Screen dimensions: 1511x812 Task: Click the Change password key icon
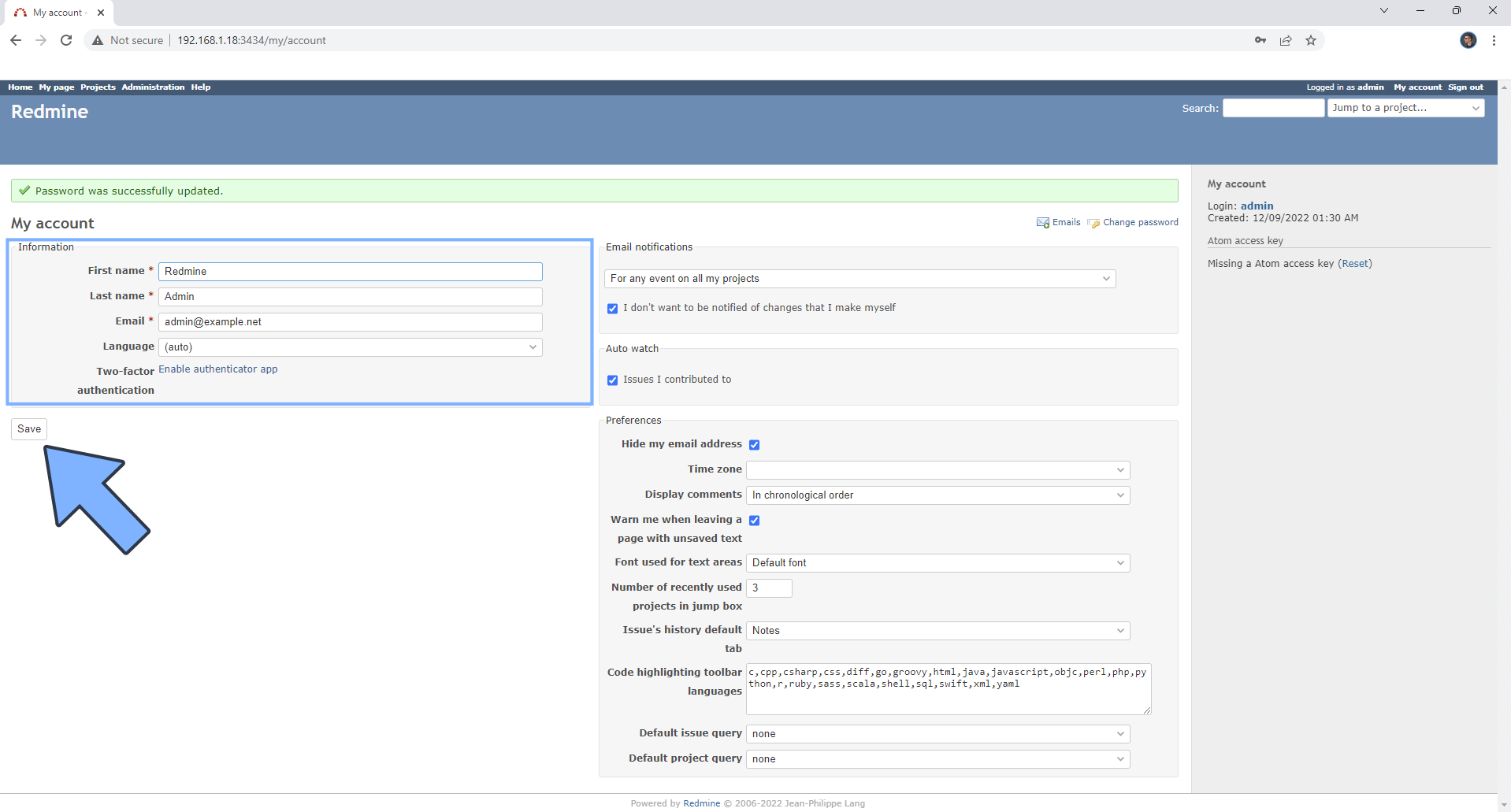(1094, 223)
